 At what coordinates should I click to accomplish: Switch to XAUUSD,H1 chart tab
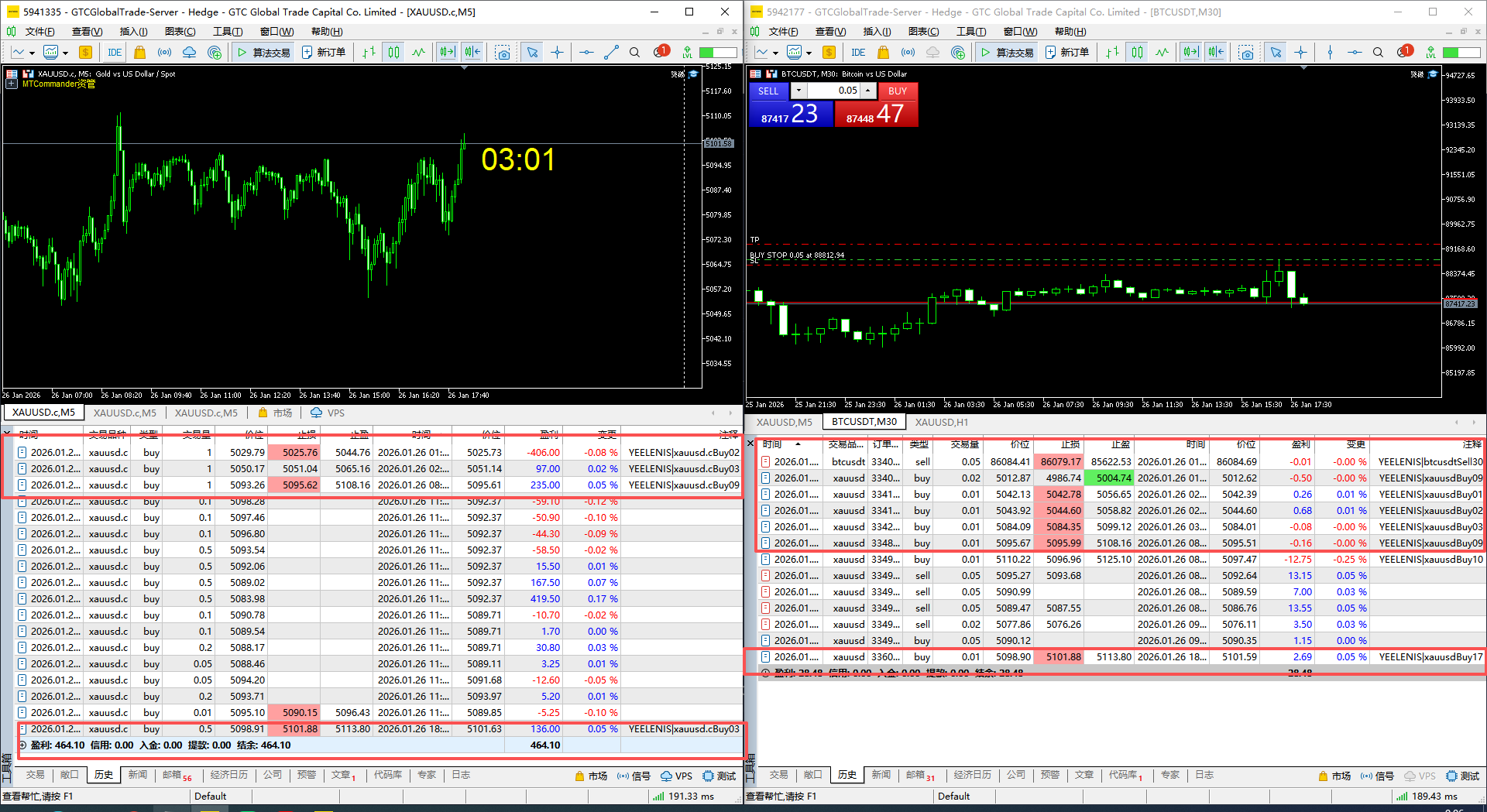point(941,423)
